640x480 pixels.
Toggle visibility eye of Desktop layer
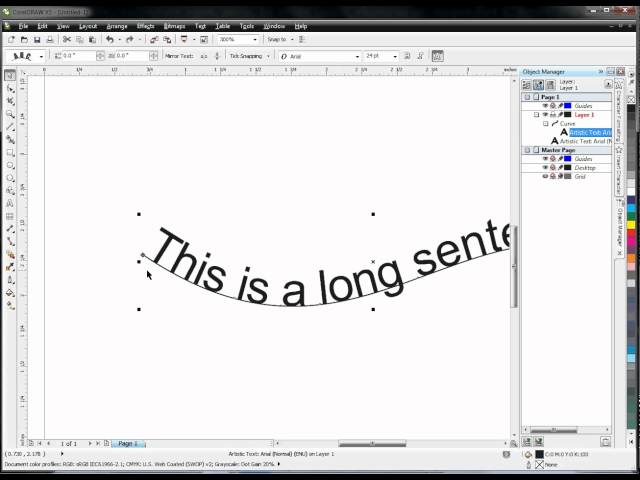click(545, 168)
